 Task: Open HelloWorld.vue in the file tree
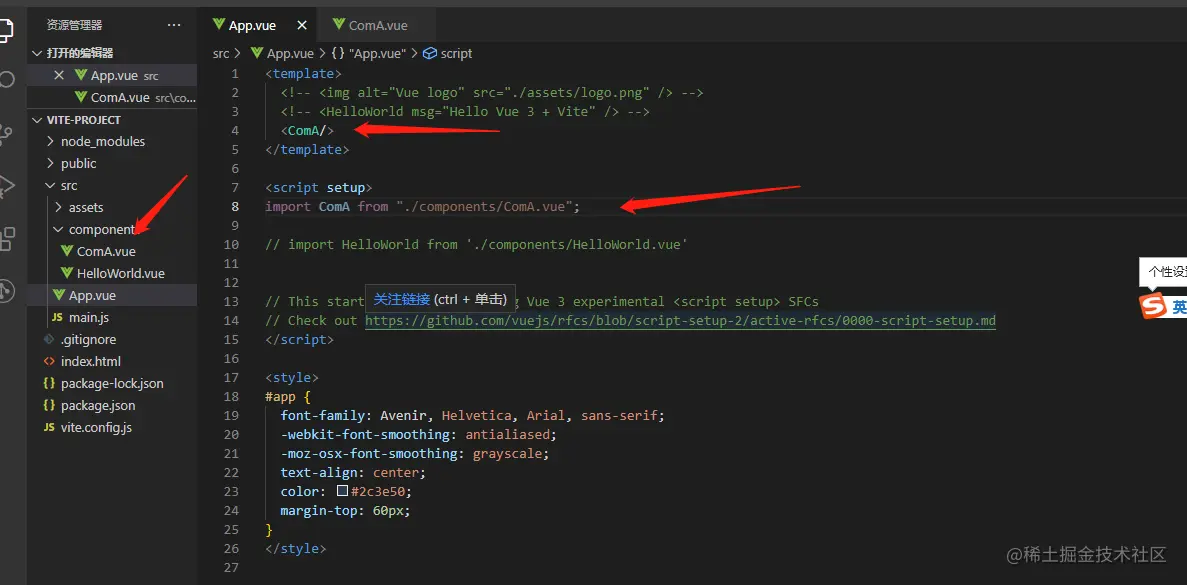point(120,273)
